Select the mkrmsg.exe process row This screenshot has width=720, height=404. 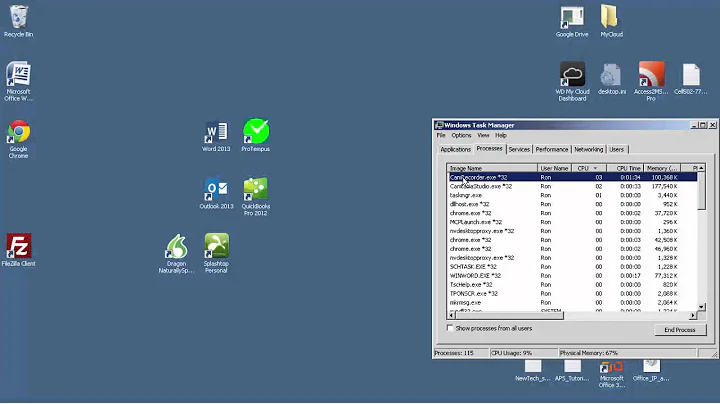[x=572, y=303]
